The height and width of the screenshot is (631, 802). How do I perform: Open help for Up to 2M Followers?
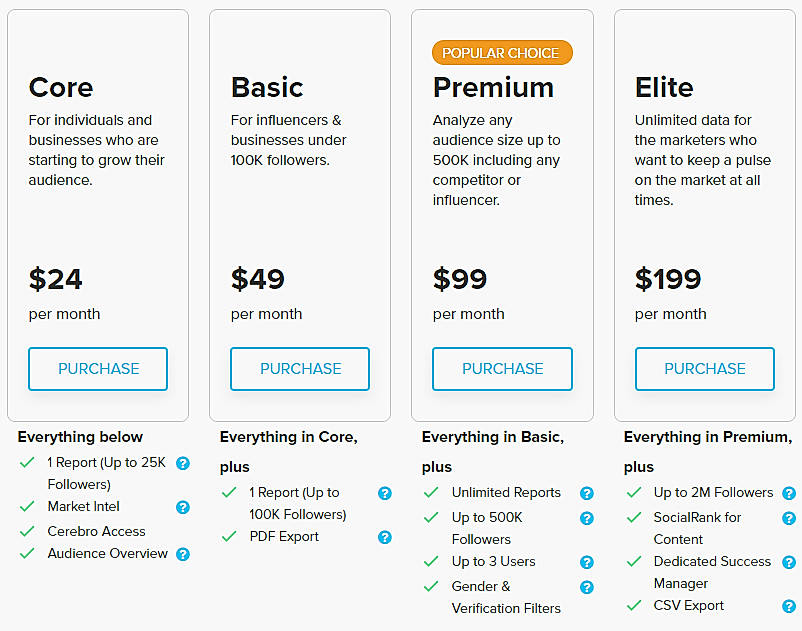[789, 493]
